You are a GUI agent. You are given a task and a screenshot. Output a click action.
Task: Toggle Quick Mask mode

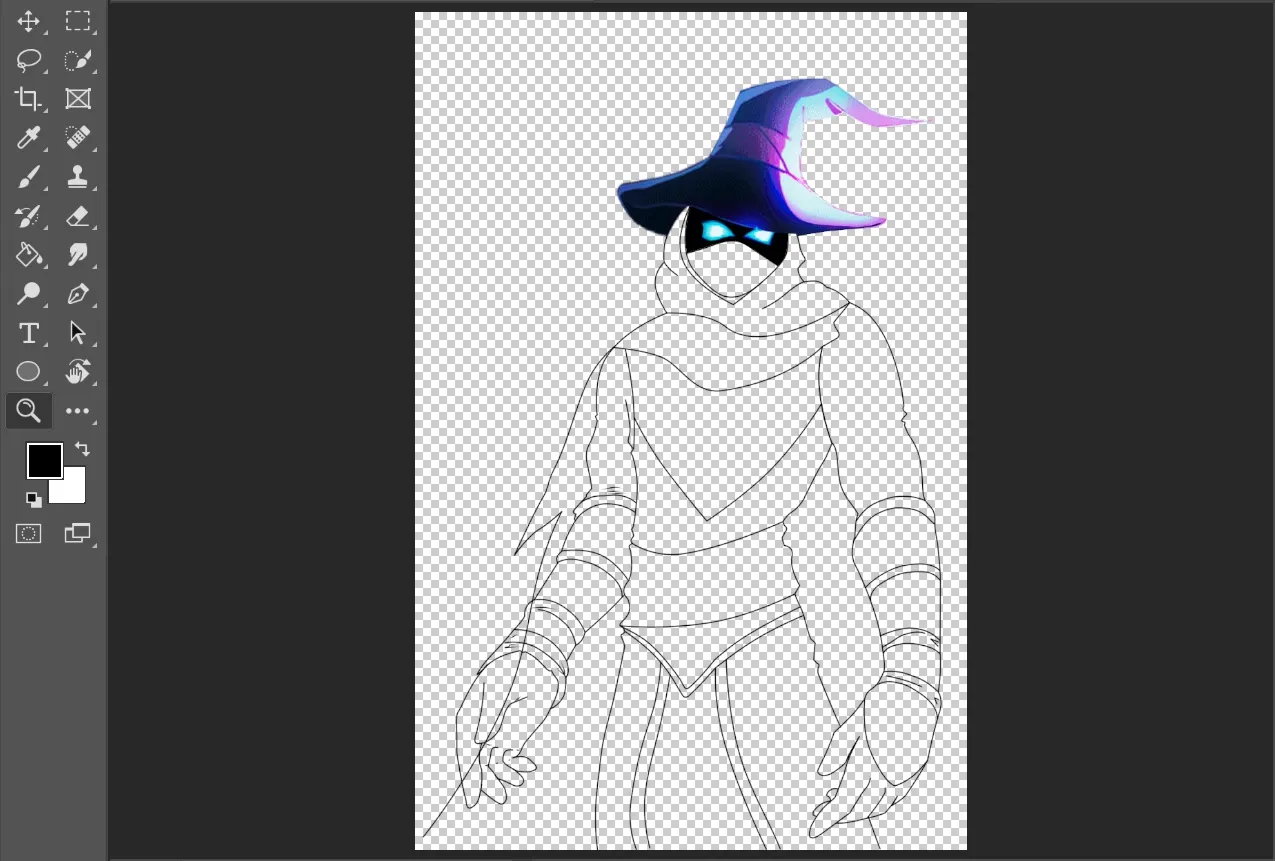pyautogui.click(x=28, y=534)
